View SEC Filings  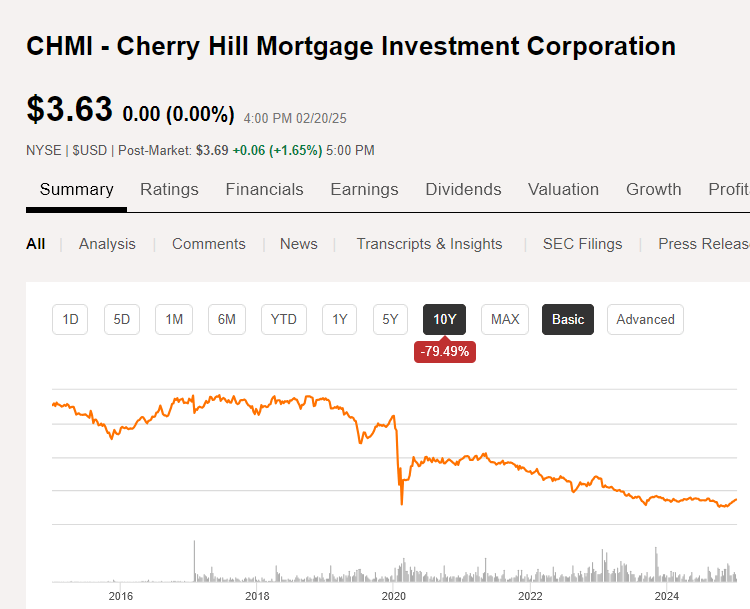tap(582, 244)
